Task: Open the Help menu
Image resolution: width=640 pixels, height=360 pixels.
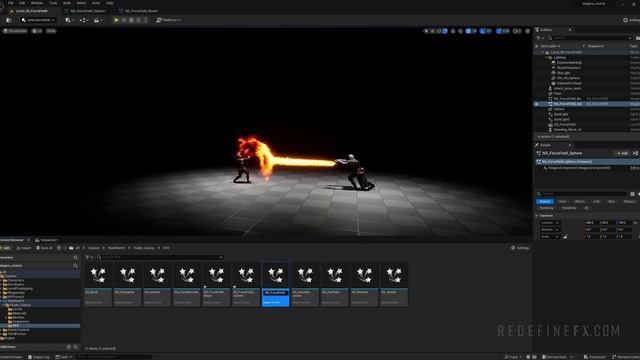Action: pos(109,3)
